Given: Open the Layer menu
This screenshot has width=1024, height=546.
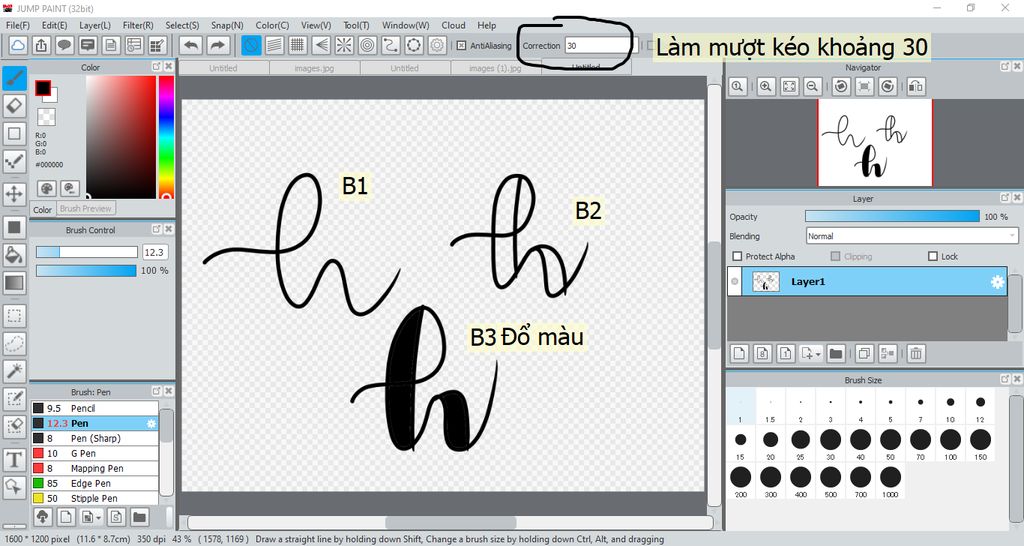Looking at the screenshot, I should [95, 25].
